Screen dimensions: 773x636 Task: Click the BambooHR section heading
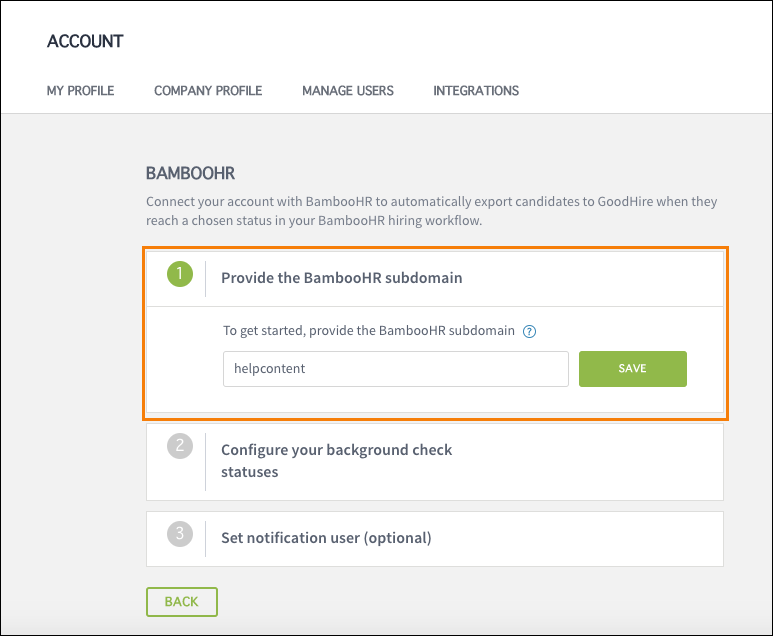190,174
